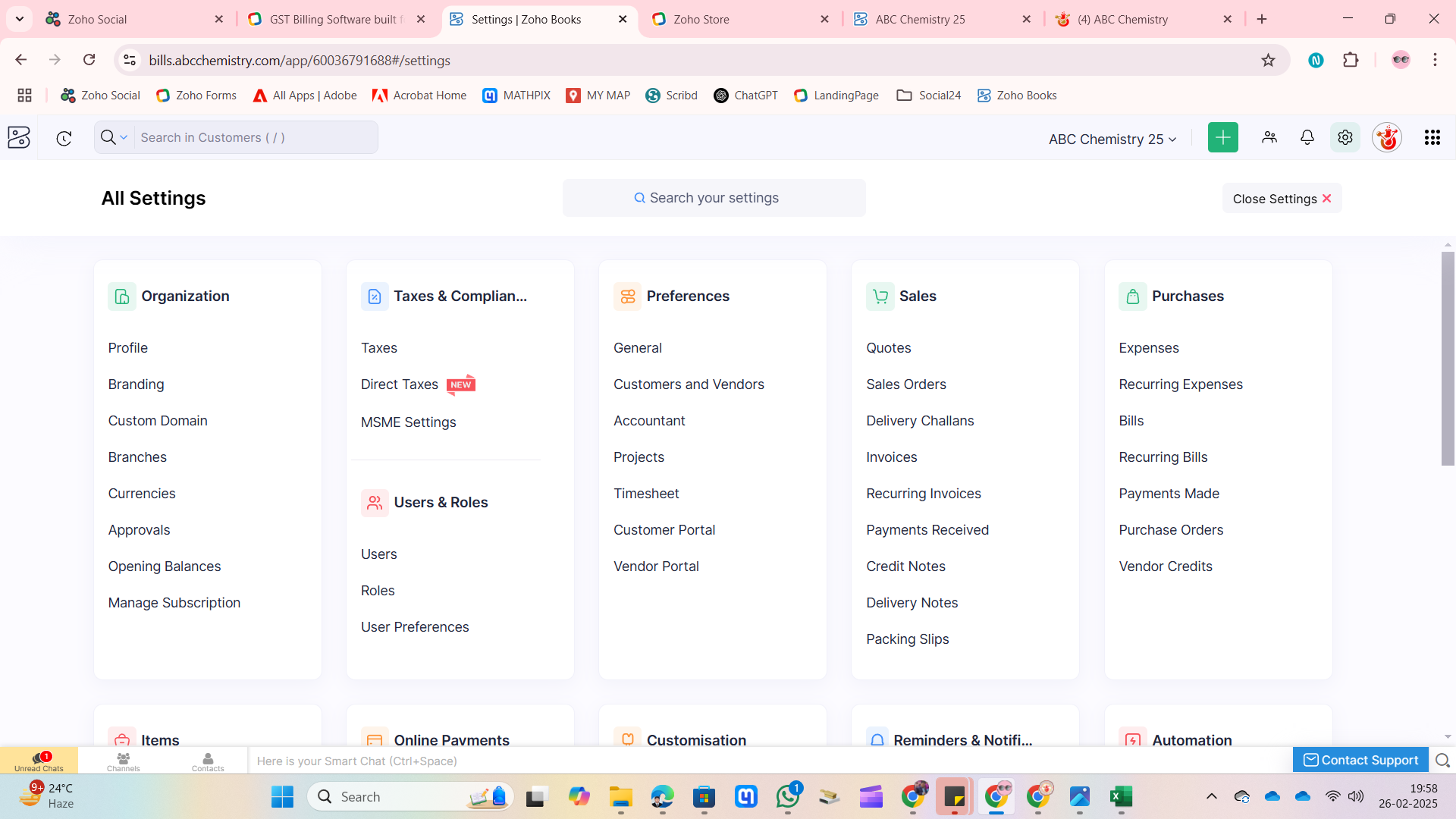1456x819 pixels.
Task: Open the user profile avatar
Action: pos(1387,137)
